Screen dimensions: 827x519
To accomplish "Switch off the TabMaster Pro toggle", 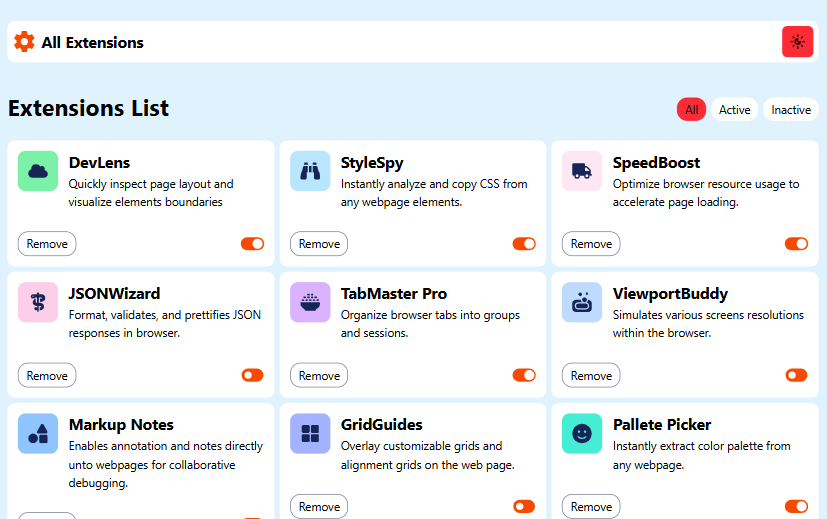I will (x=524, y=375).
